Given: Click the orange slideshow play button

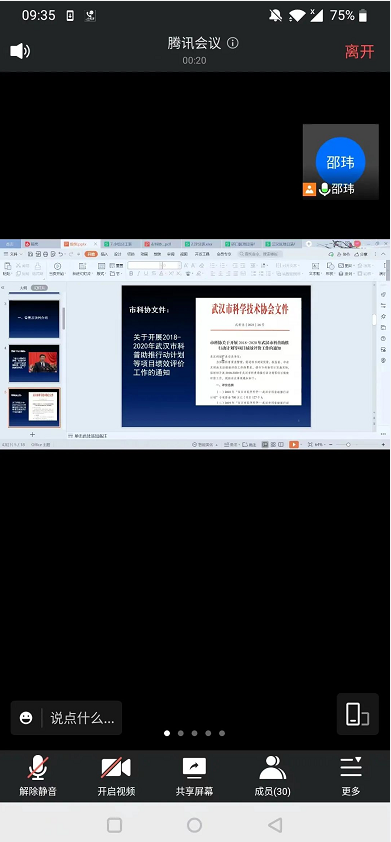Looking at the screenshot, I should 294,445.
